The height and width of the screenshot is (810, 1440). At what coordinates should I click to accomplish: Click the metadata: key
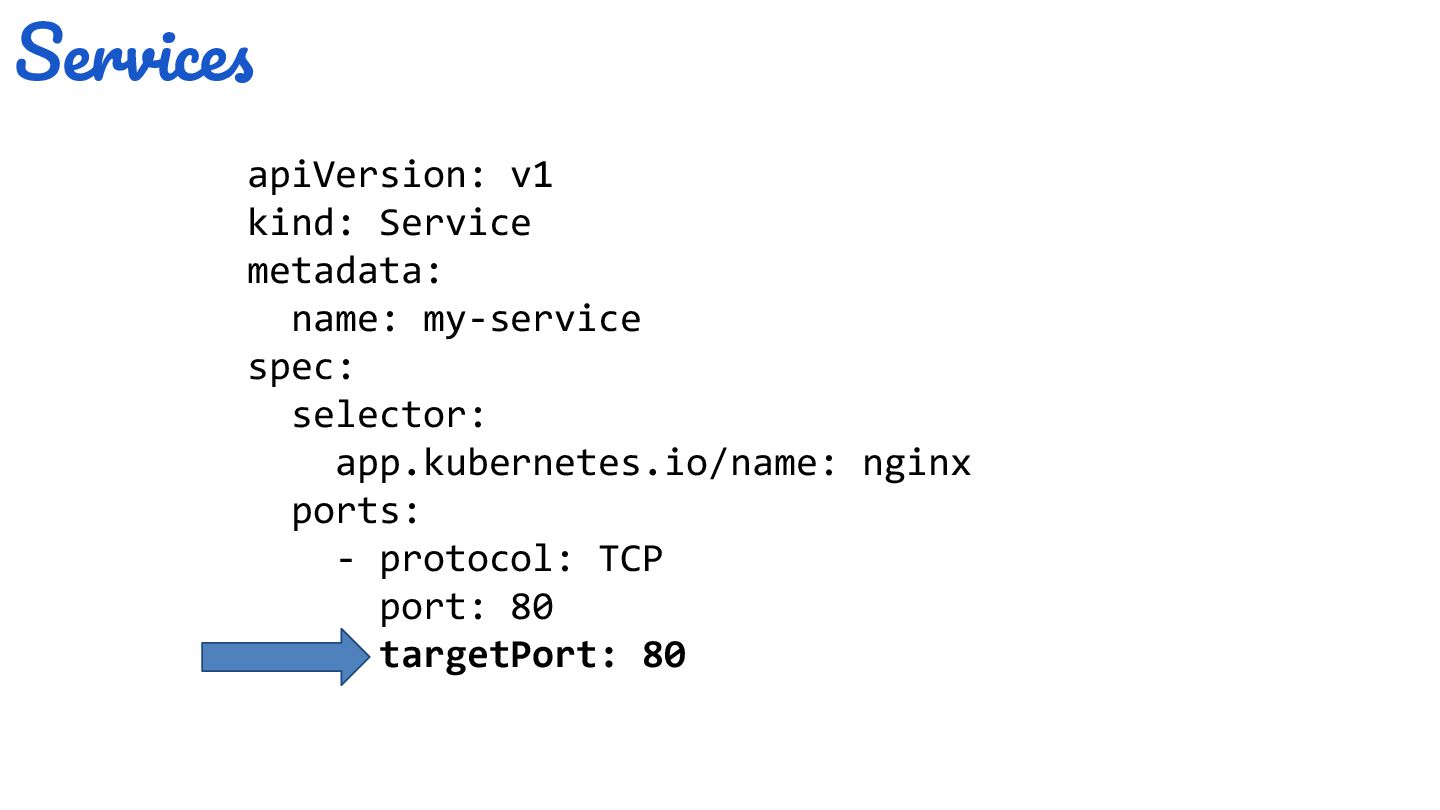[x=345, y=270]
